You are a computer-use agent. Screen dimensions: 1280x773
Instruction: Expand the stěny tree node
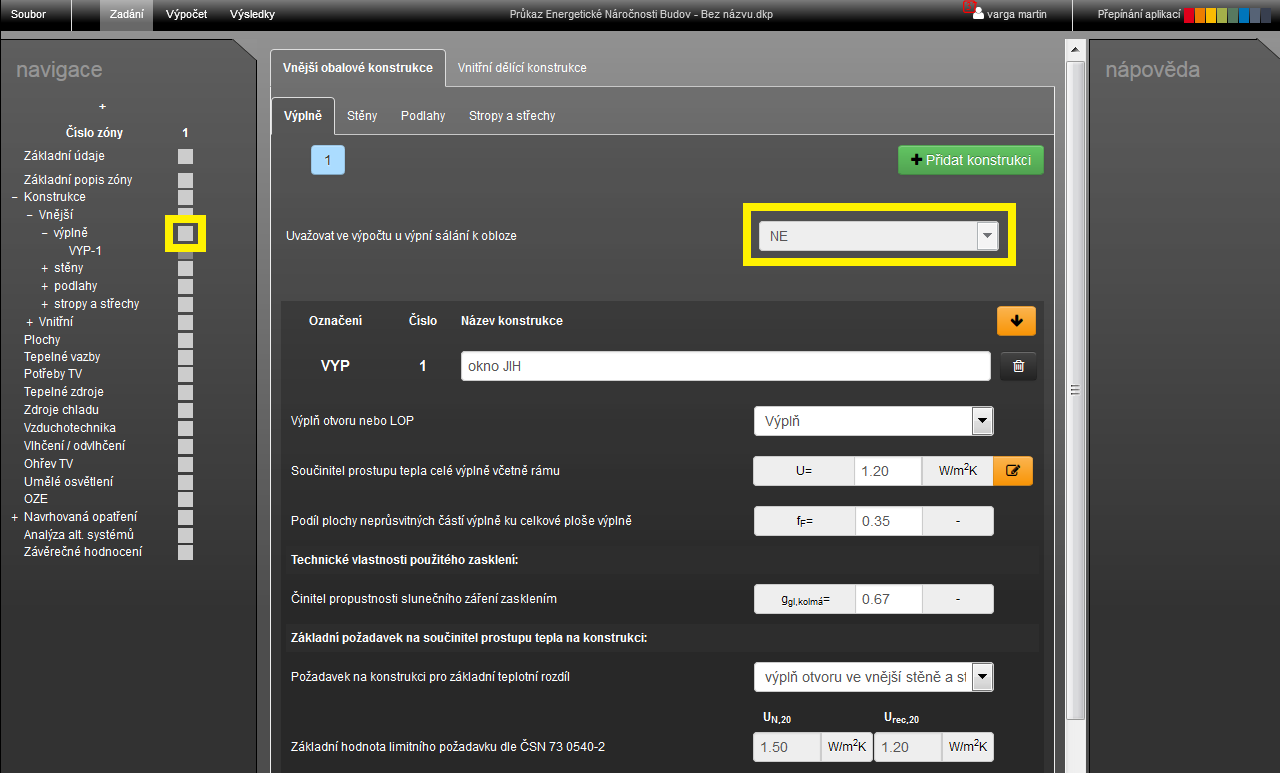point(44,269)
